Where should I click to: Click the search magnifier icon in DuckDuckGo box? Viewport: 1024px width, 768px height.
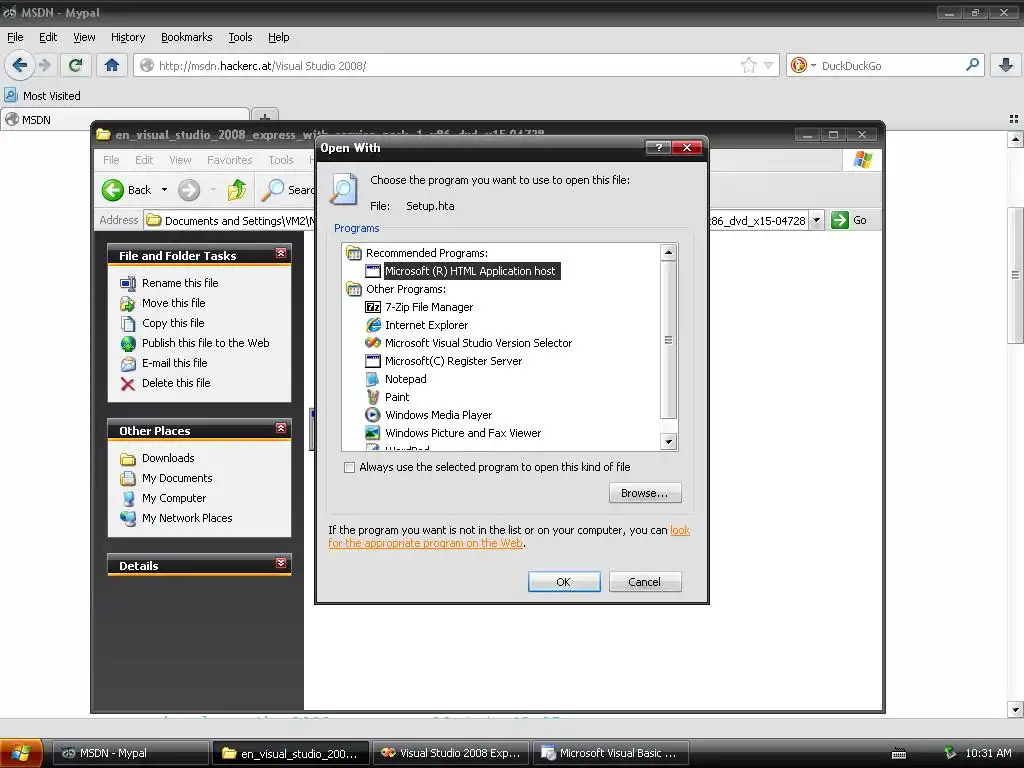coord(972,65)
